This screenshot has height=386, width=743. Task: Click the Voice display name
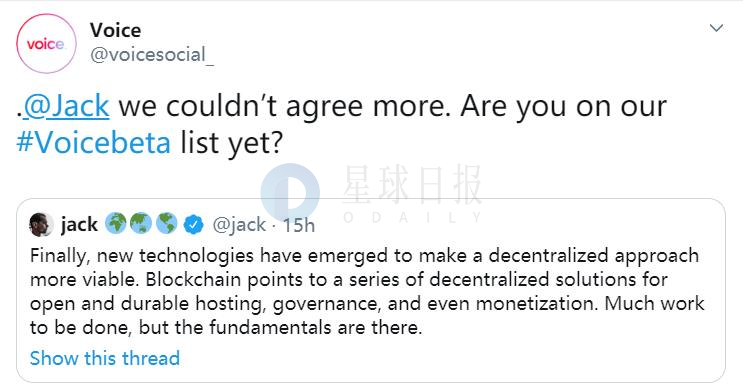[116, 30]
